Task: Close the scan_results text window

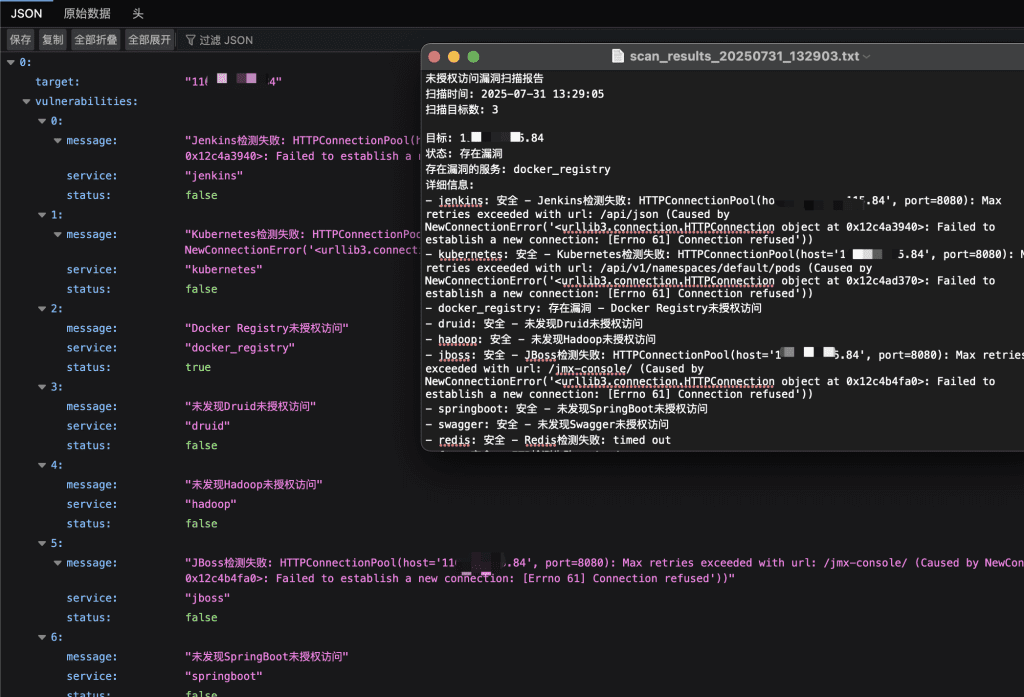Action: pos(434,57)
